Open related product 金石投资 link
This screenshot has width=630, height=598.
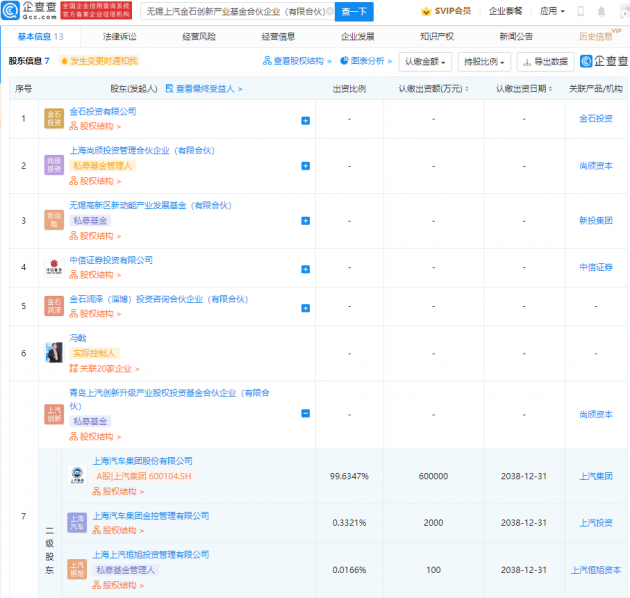pos(596,119)
